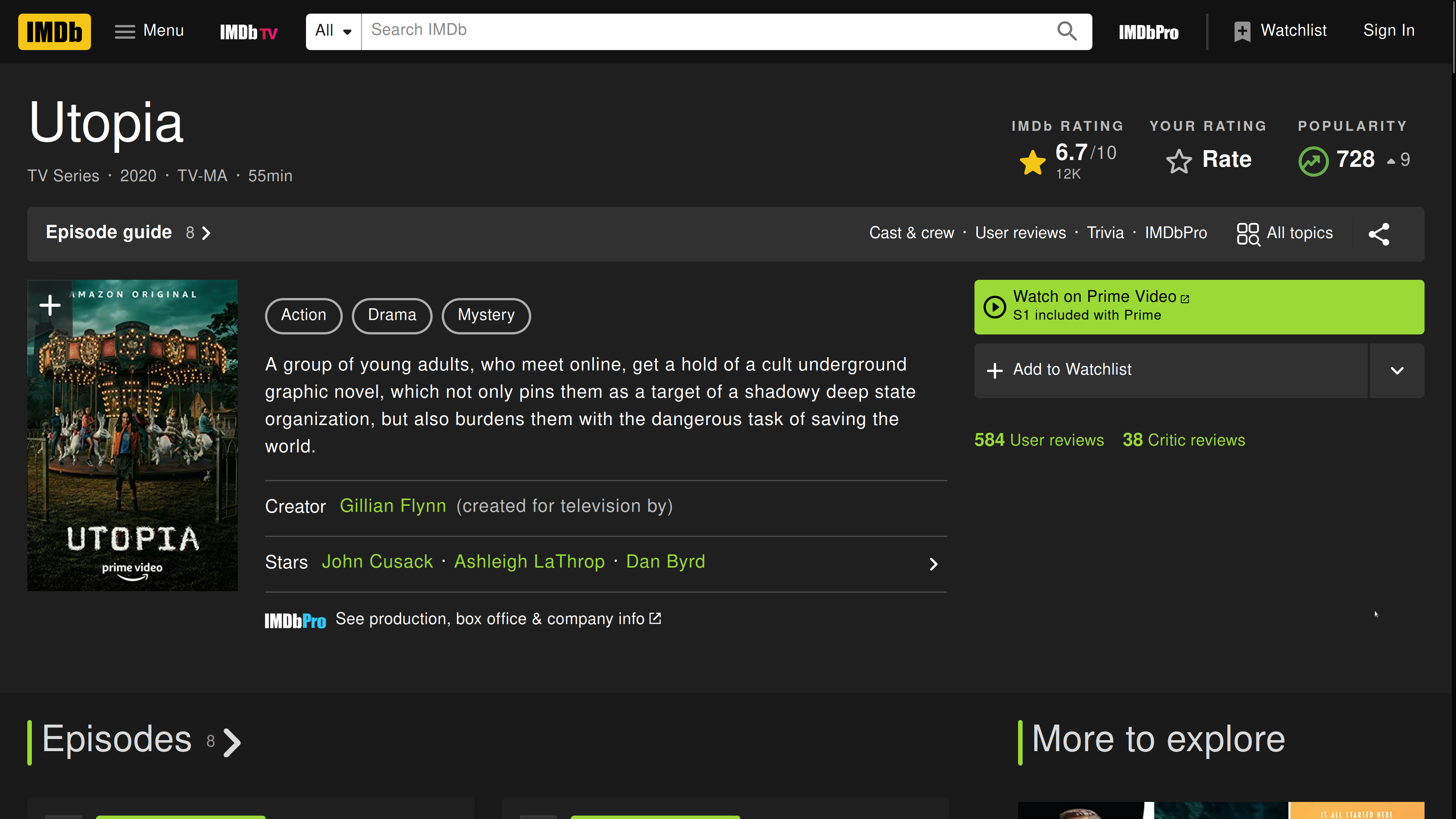Click the plus ribbon on the poster
Image resolution: width=1456 pixels, height=819 pixels.
coord(50,305)
